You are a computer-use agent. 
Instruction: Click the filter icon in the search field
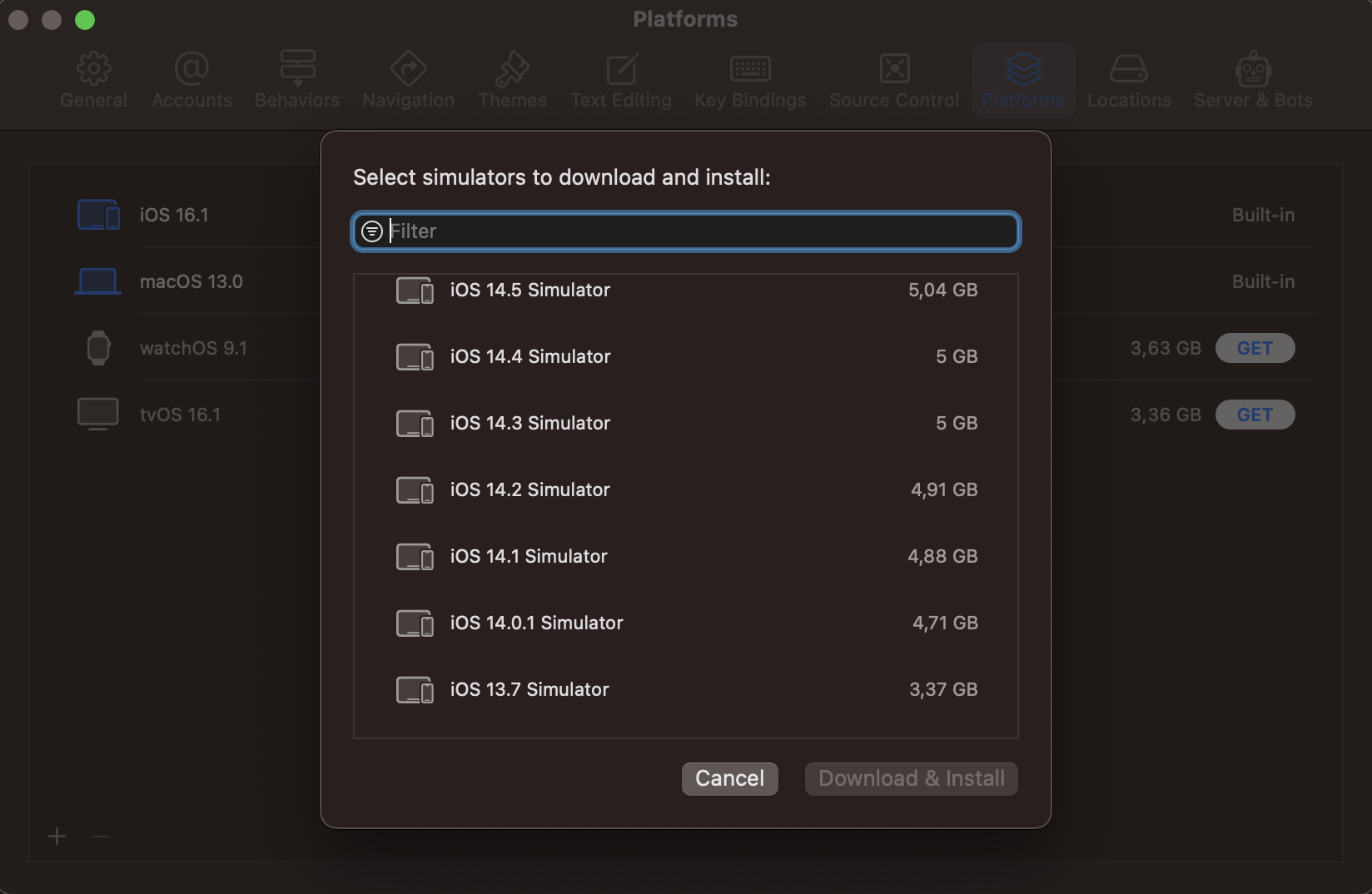click(x=372, y=231)
